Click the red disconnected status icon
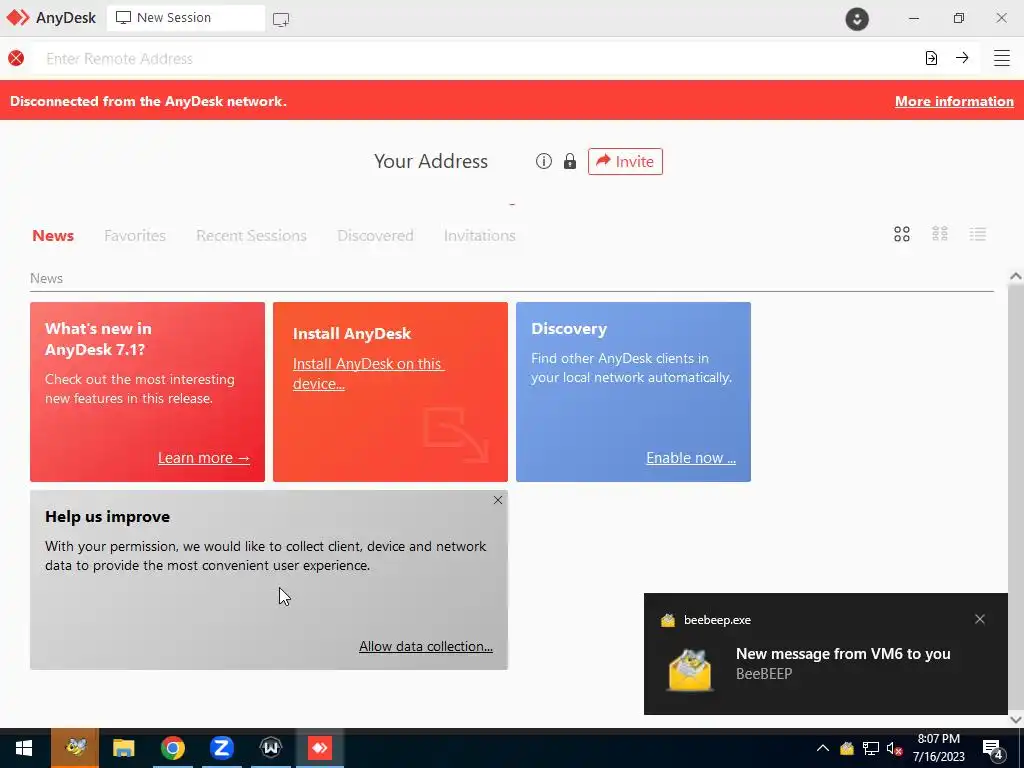This screenshot has height=768, width=1024. [x=16, y=58]
